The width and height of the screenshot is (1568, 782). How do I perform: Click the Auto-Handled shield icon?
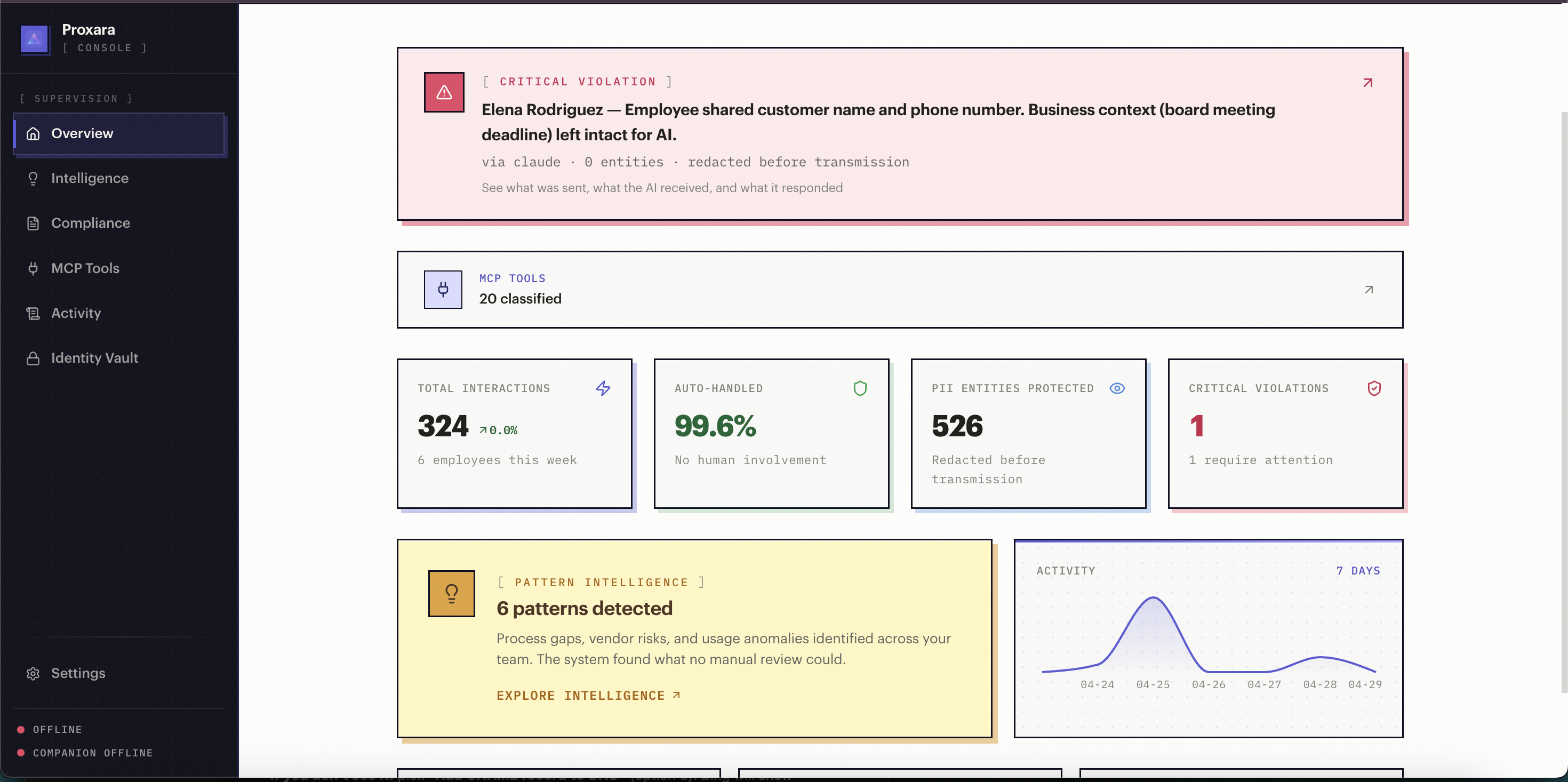coord(860,388)
